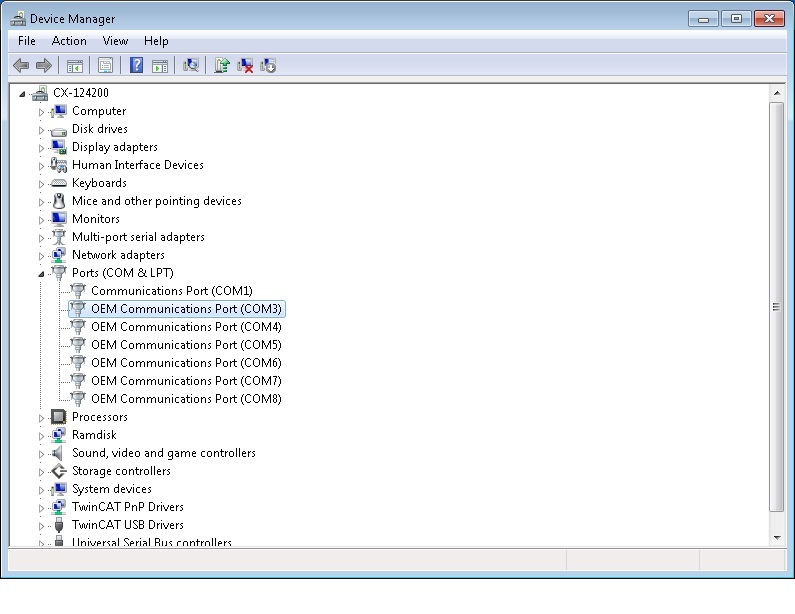795x614 pixels.
Task: Maximize the Device Manager window
Action: click(736, 19)
